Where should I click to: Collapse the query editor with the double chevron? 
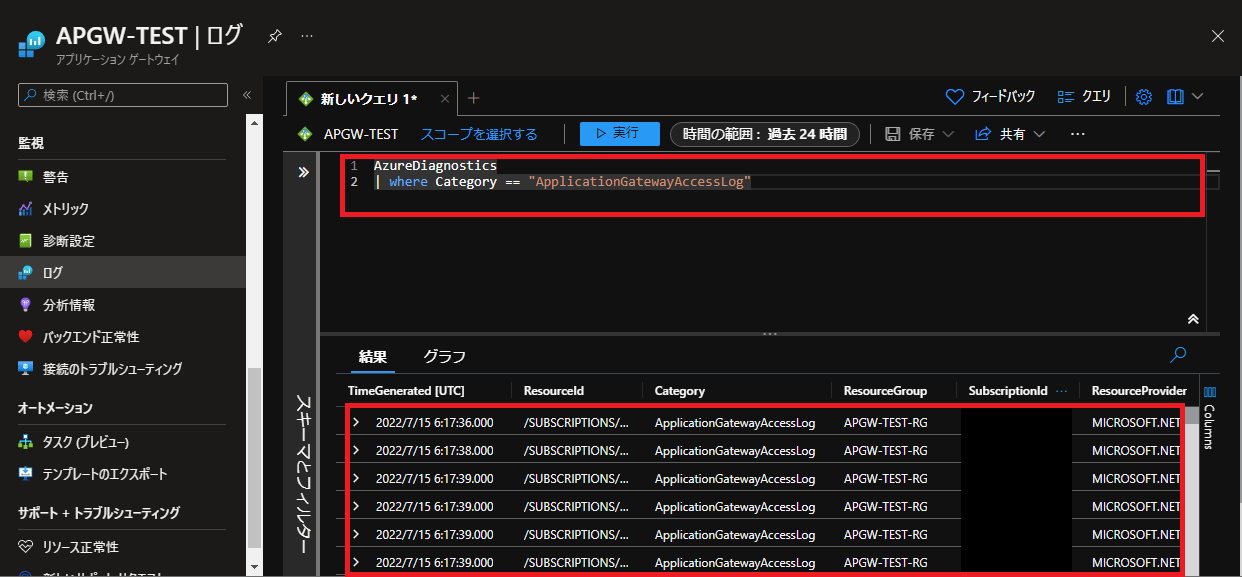(x=1193, y=319)
